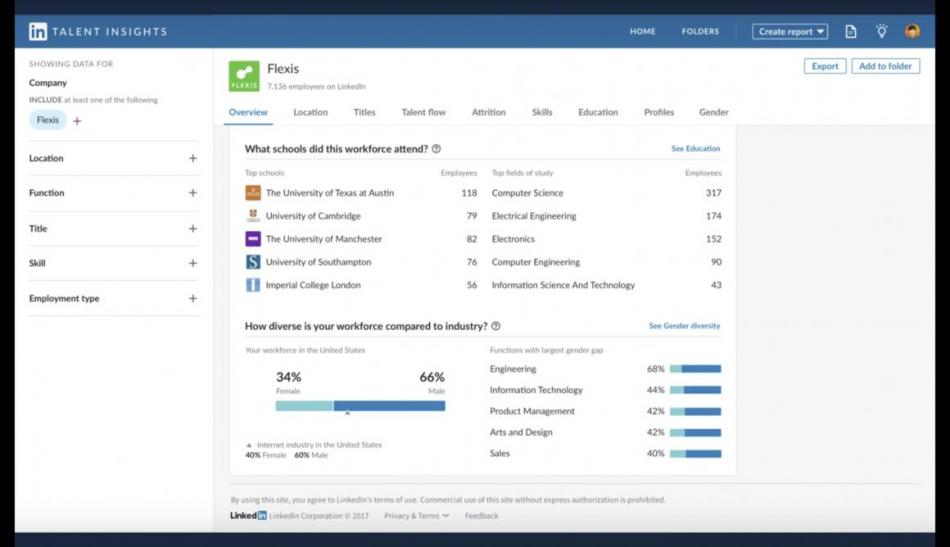Switch to the Location tab
This screenshot has width=950, height=547.
point(310,112)
